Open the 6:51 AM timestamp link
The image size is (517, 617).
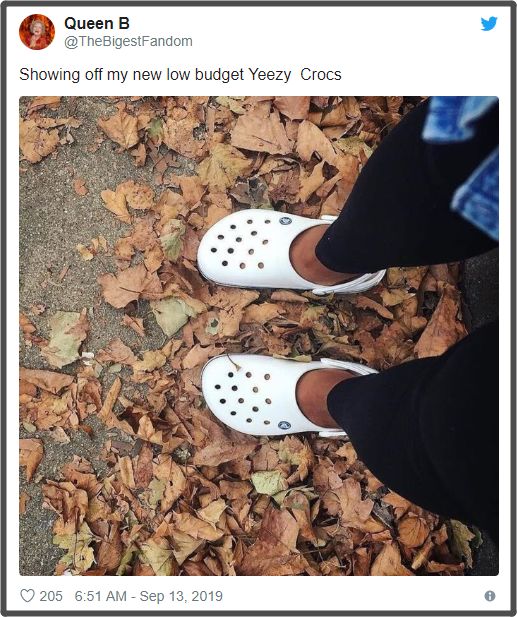(101, 596)
